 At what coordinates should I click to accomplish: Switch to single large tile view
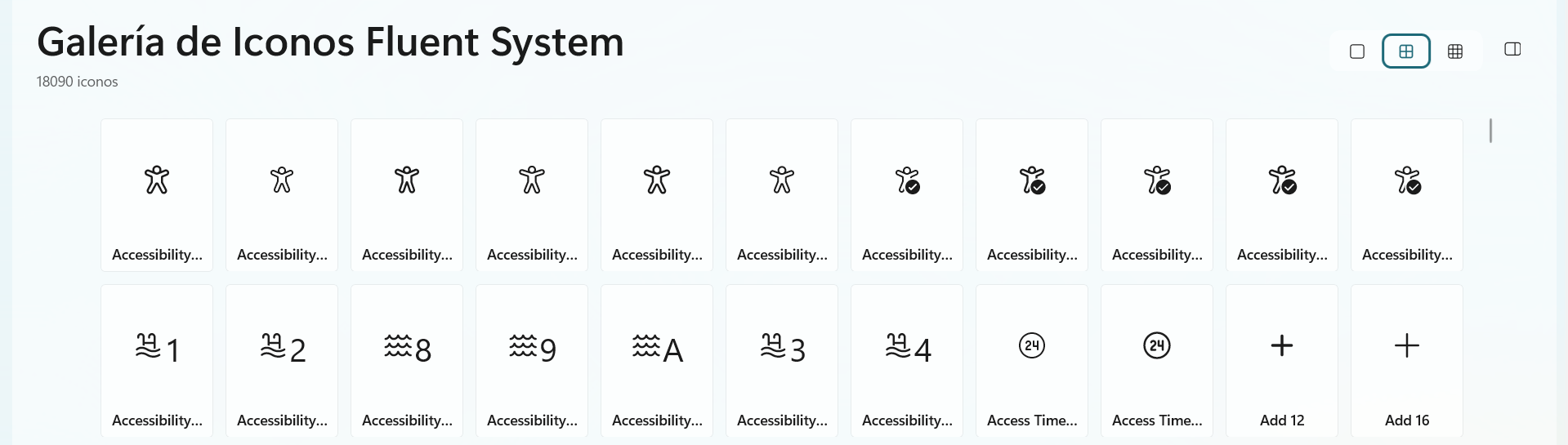[x=1357, y=51]
